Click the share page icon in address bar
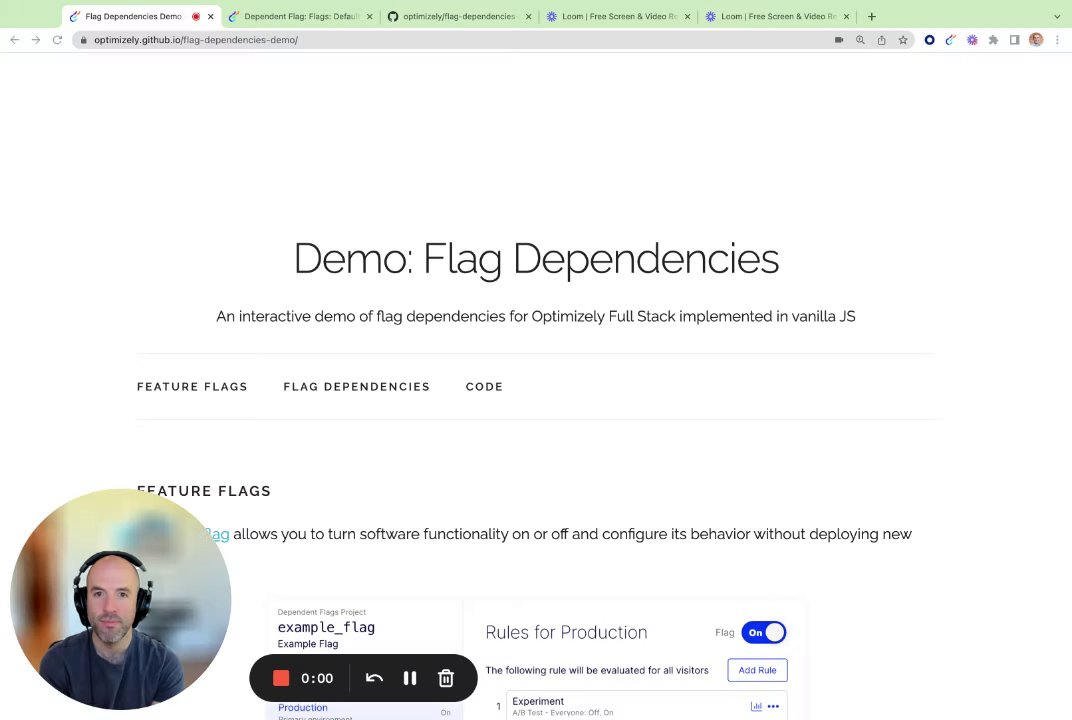 pyautogui.click(x=881, y=40)
